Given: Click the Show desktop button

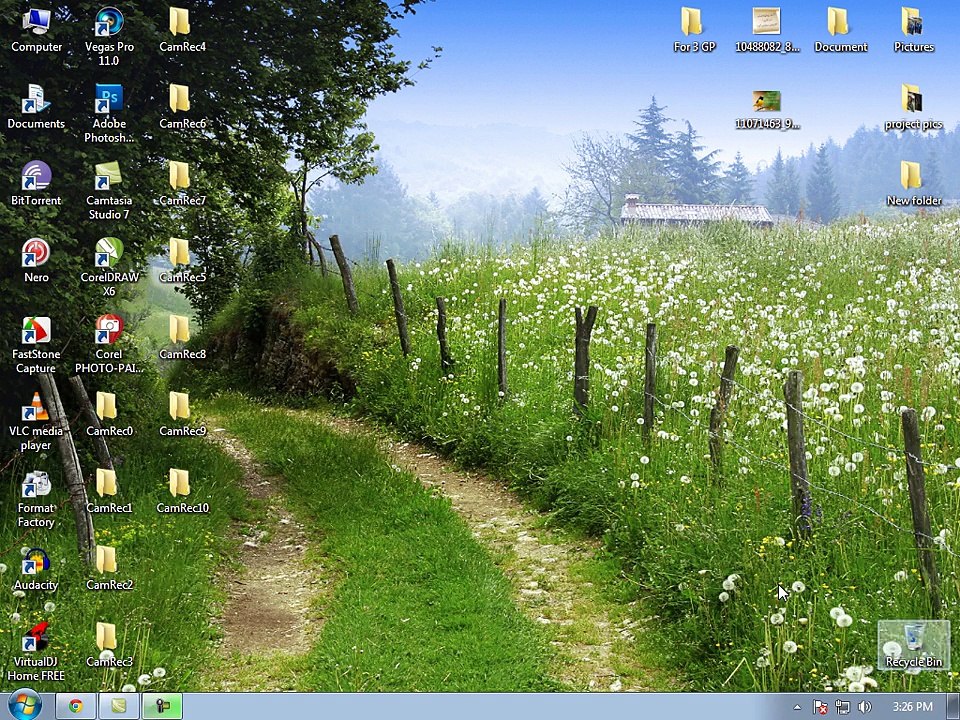Looking at the screenshot, I should coord(953,707).
